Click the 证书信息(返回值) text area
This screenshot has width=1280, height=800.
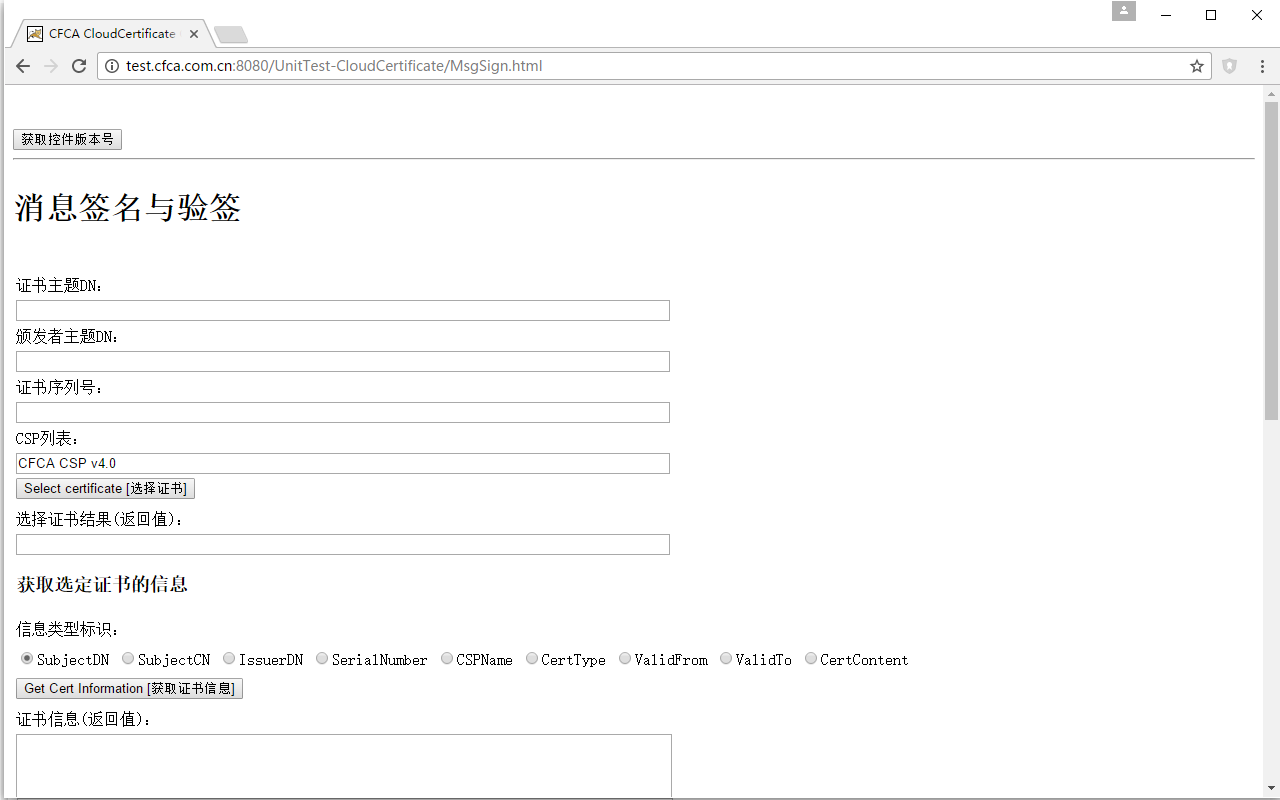point(344,766)
